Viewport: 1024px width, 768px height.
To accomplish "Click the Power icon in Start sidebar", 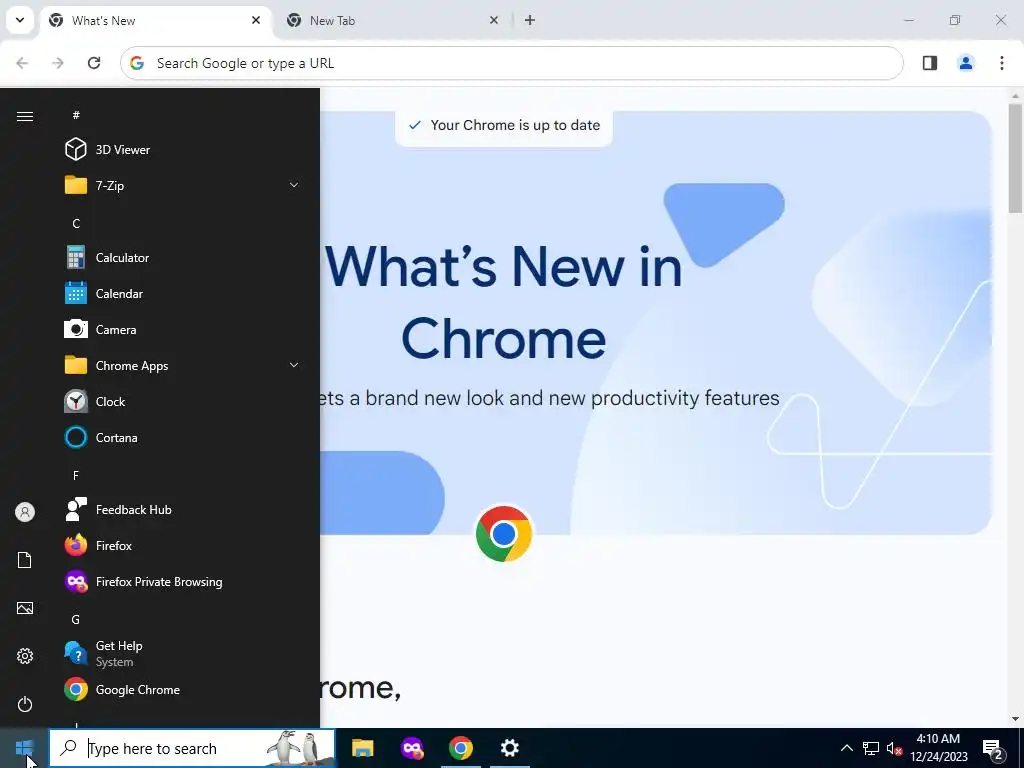I will pyautogui.click(x=25, y=704).
